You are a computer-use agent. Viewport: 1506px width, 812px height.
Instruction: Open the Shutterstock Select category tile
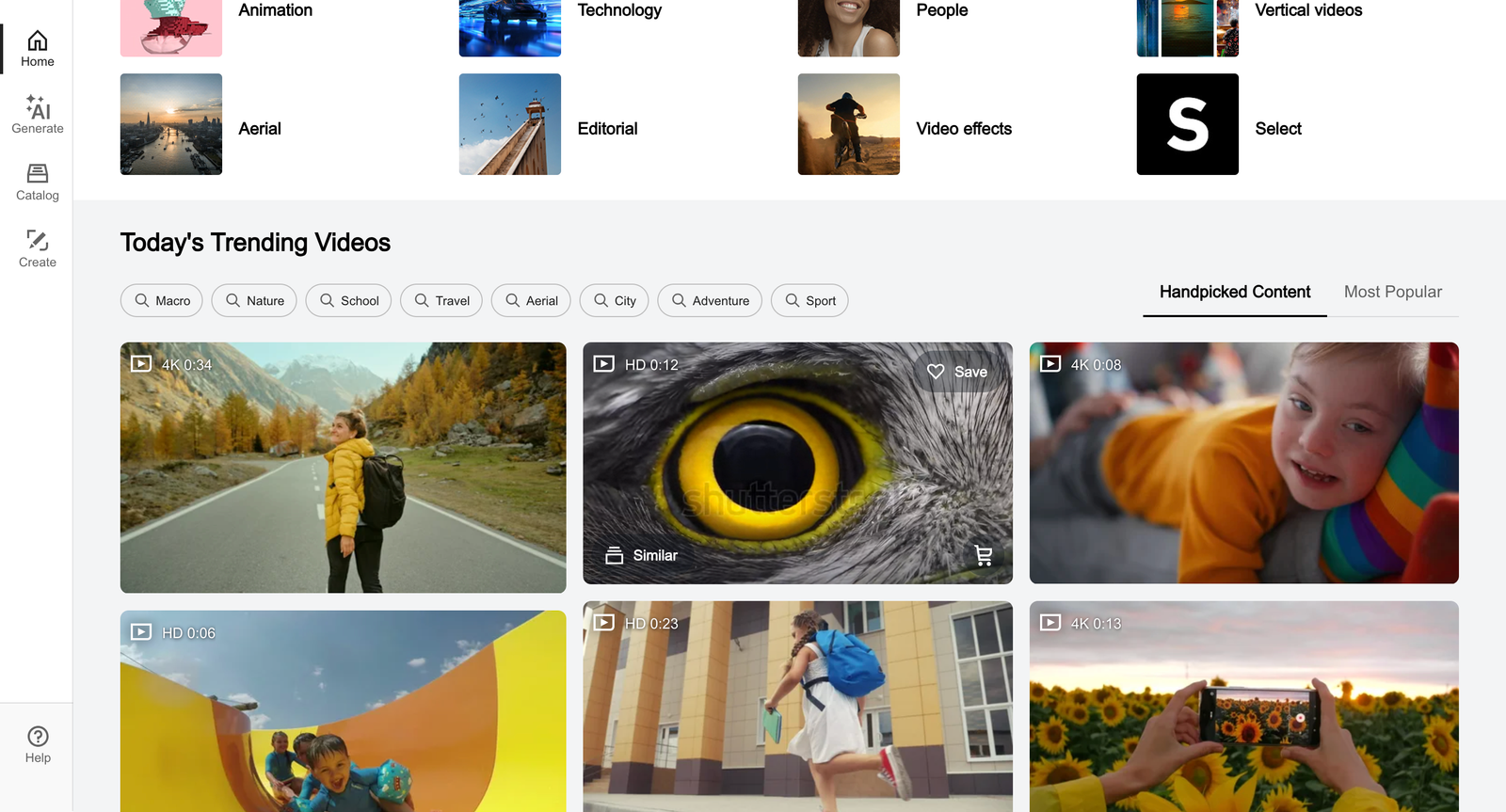[1187, 124]
